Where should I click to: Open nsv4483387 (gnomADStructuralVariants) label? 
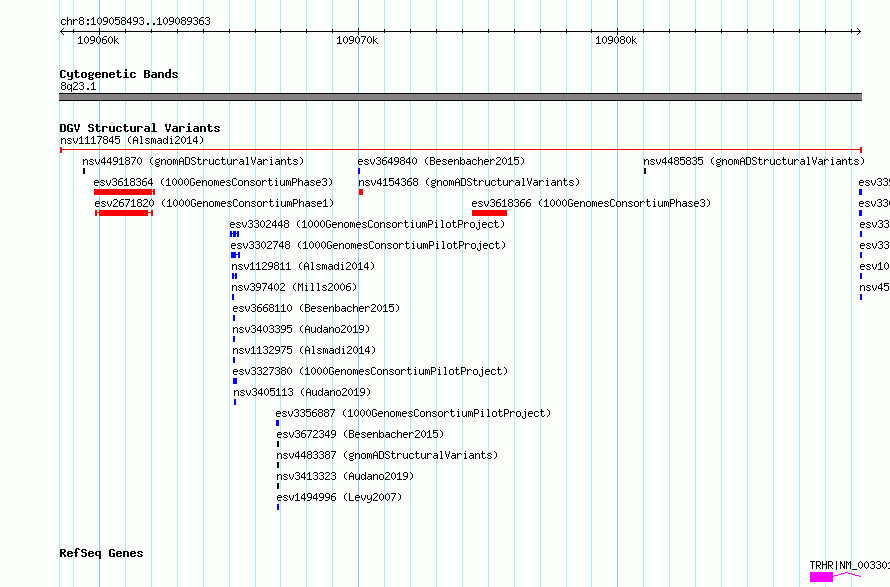387,455
